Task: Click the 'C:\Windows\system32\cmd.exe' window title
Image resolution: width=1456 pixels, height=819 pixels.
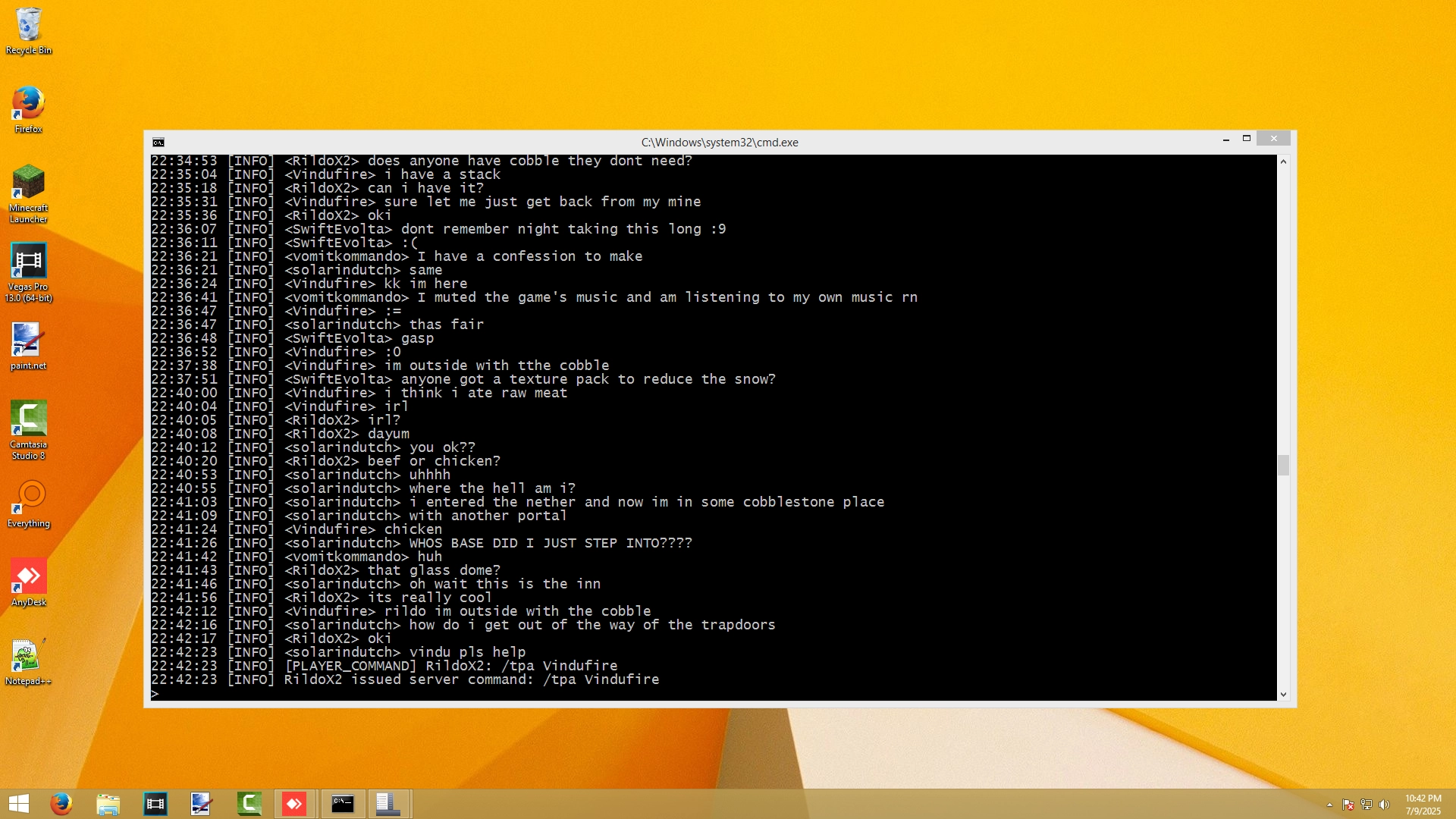Action: coord(720,143)
